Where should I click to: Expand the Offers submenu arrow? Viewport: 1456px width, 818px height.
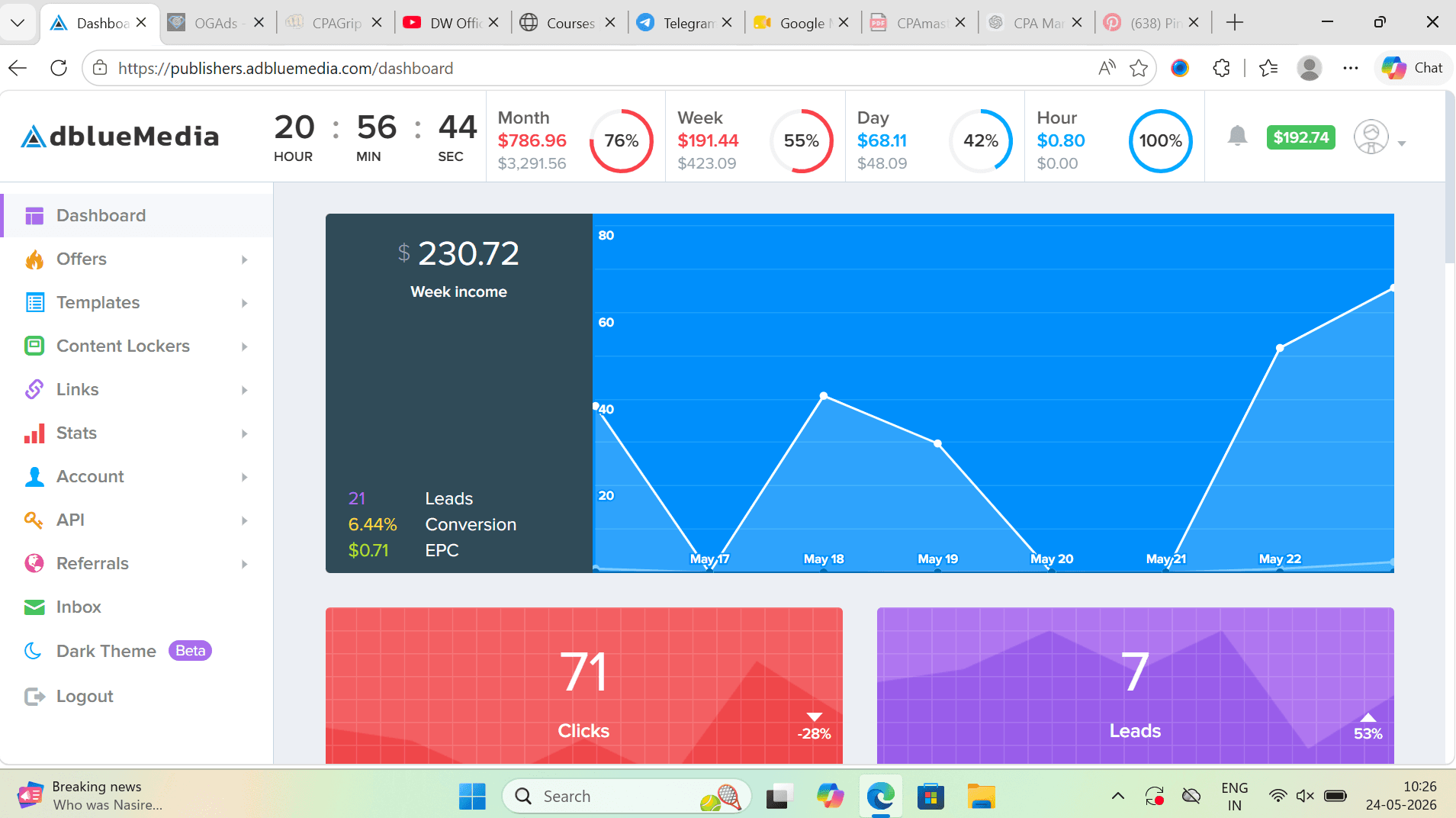pos(245,260)
